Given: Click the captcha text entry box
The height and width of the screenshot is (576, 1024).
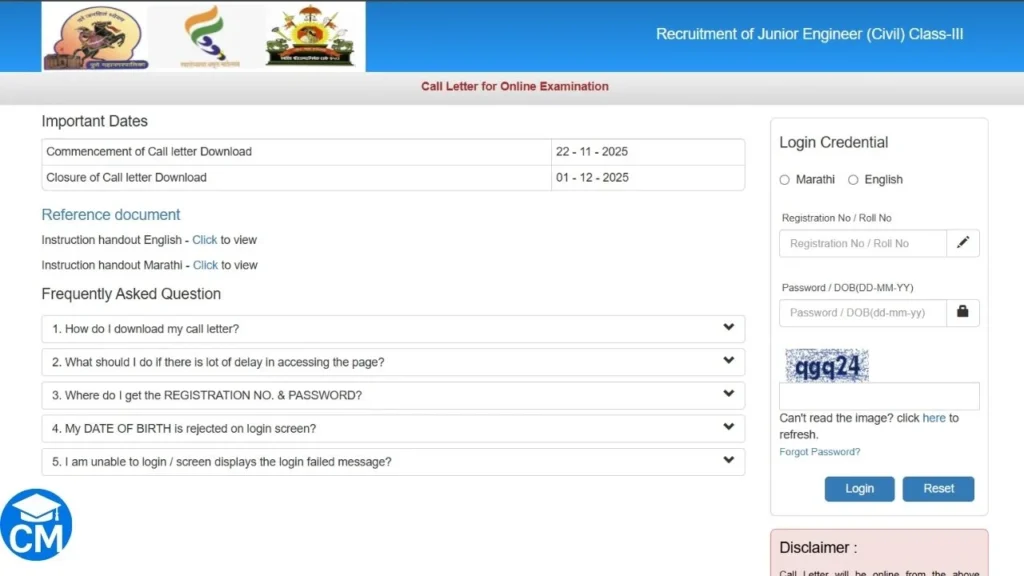Looking at the screenshot, I should click(x=879, y=396).
